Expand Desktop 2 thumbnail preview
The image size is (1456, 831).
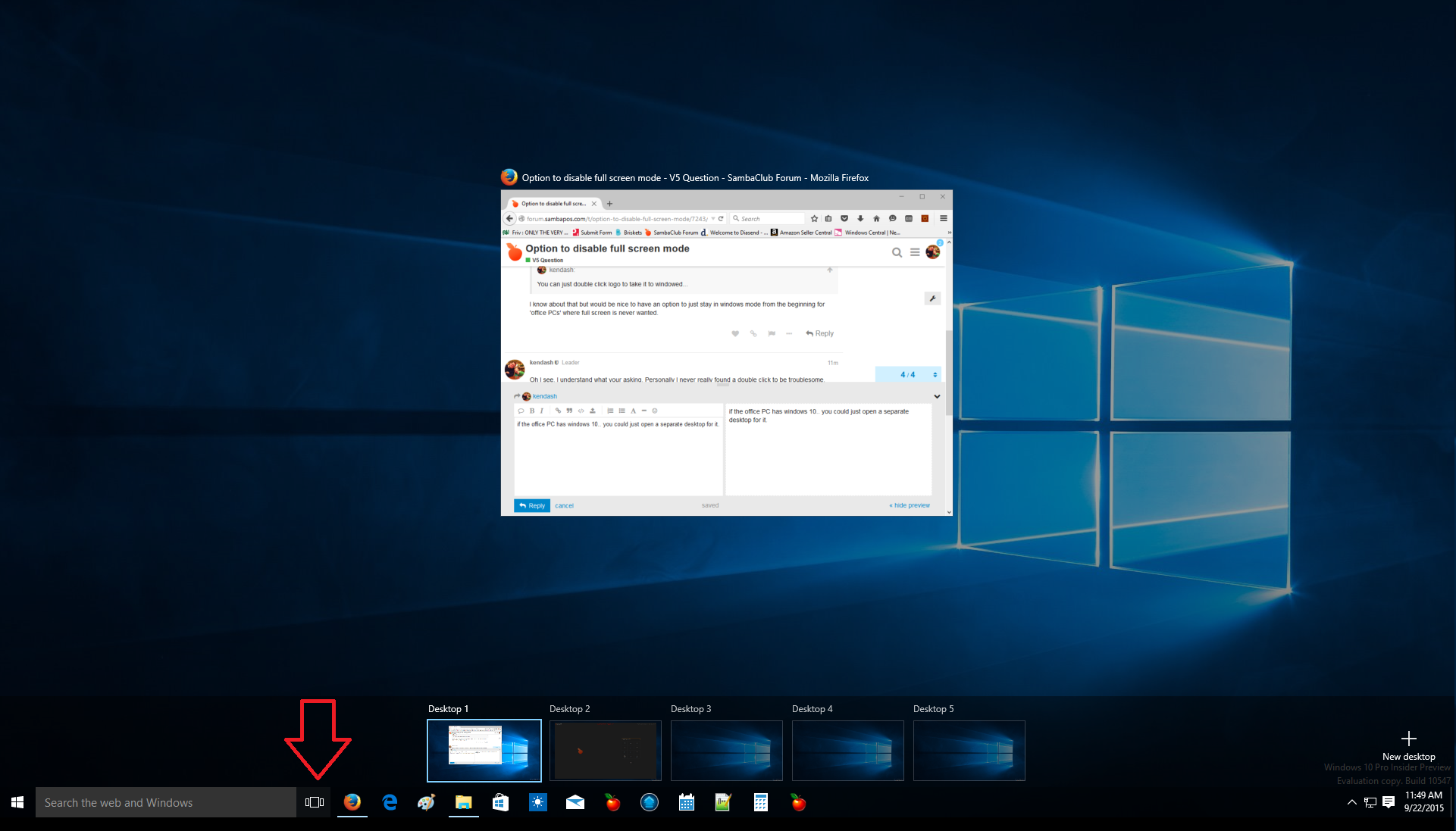[605, 749]
